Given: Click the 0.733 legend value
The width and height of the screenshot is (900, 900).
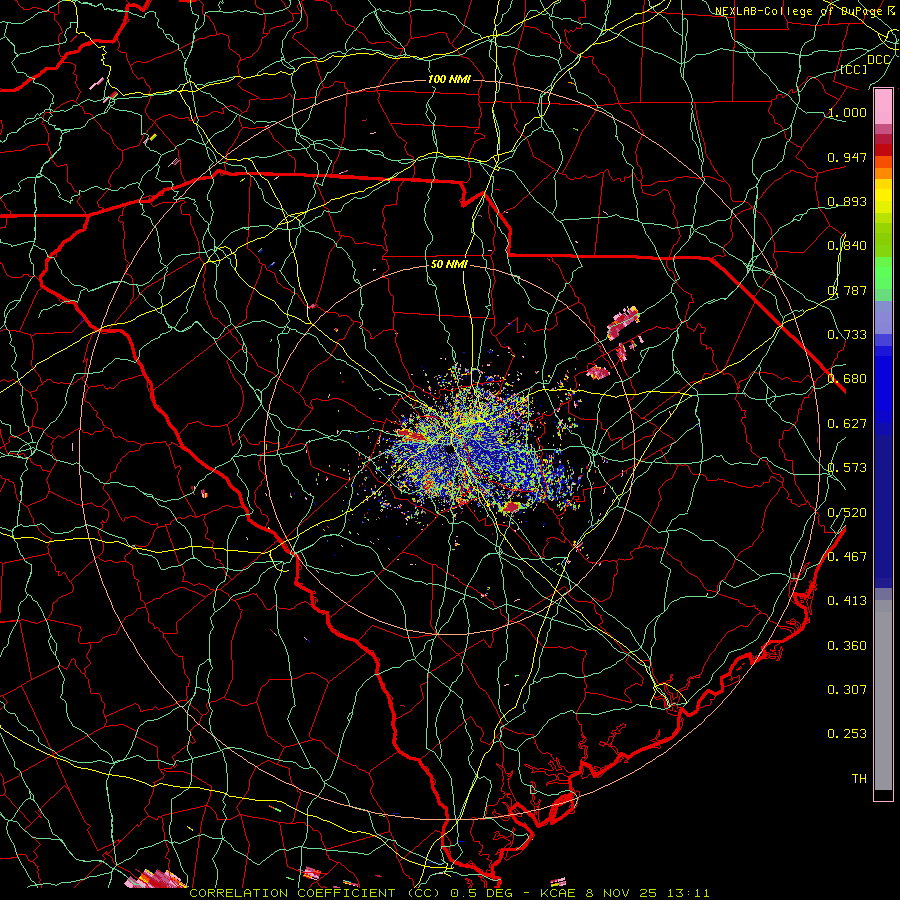Looking at the screenshot, I should (847, 335).
